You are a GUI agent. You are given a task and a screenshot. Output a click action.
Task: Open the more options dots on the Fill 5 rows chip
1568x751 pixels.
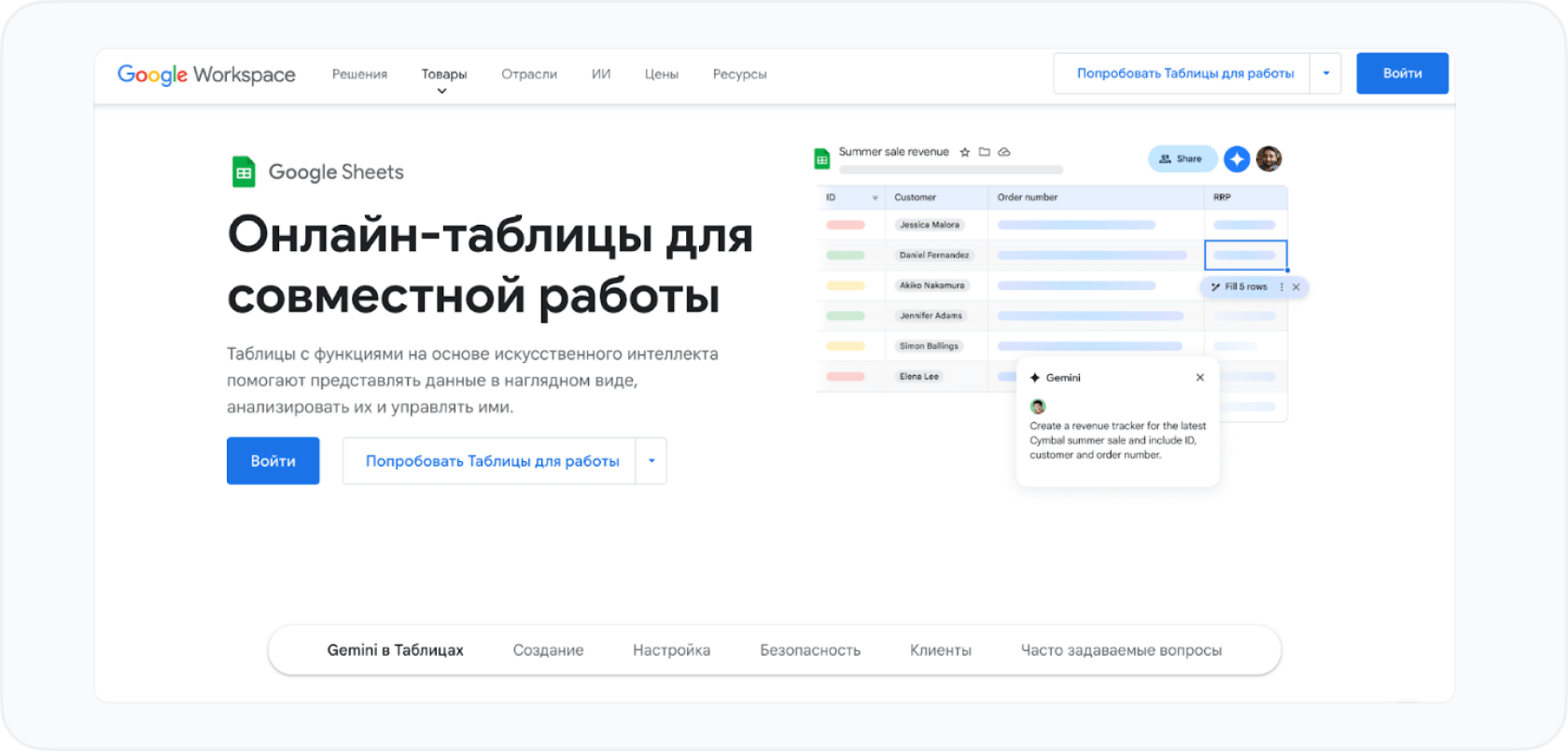pos(1281,287)
